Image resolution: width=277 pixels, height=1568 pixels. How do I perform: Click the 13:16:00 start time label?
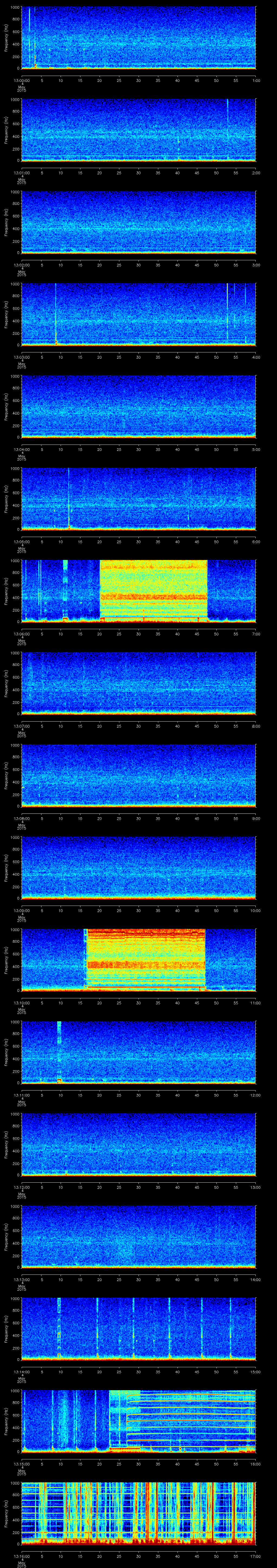(22, 1556)
